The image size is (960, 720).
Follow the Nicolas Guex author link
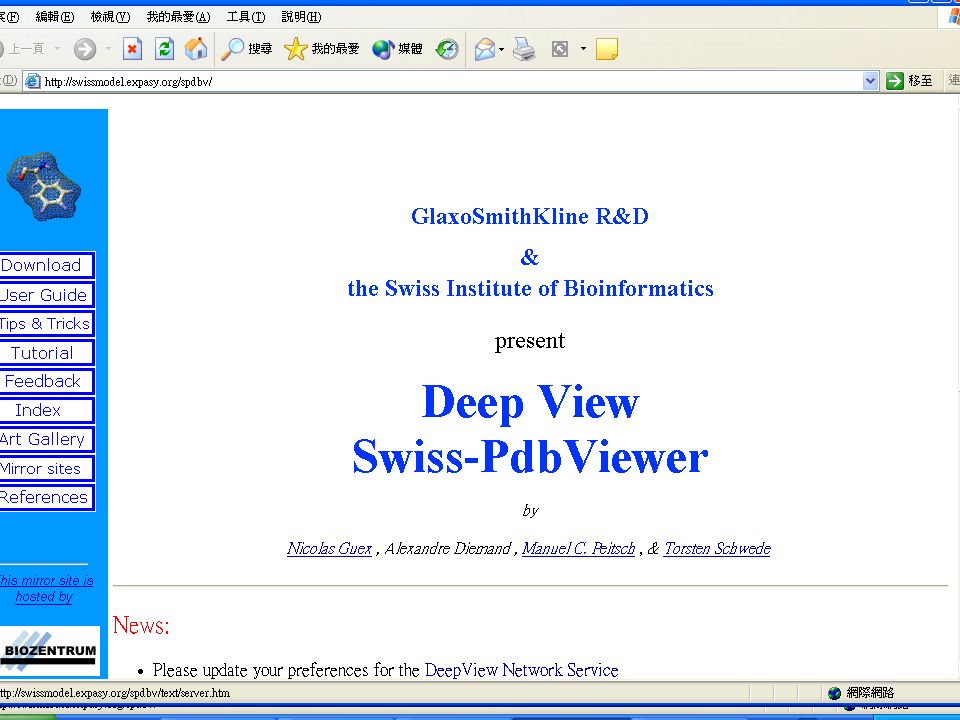(x=329, y=549)
